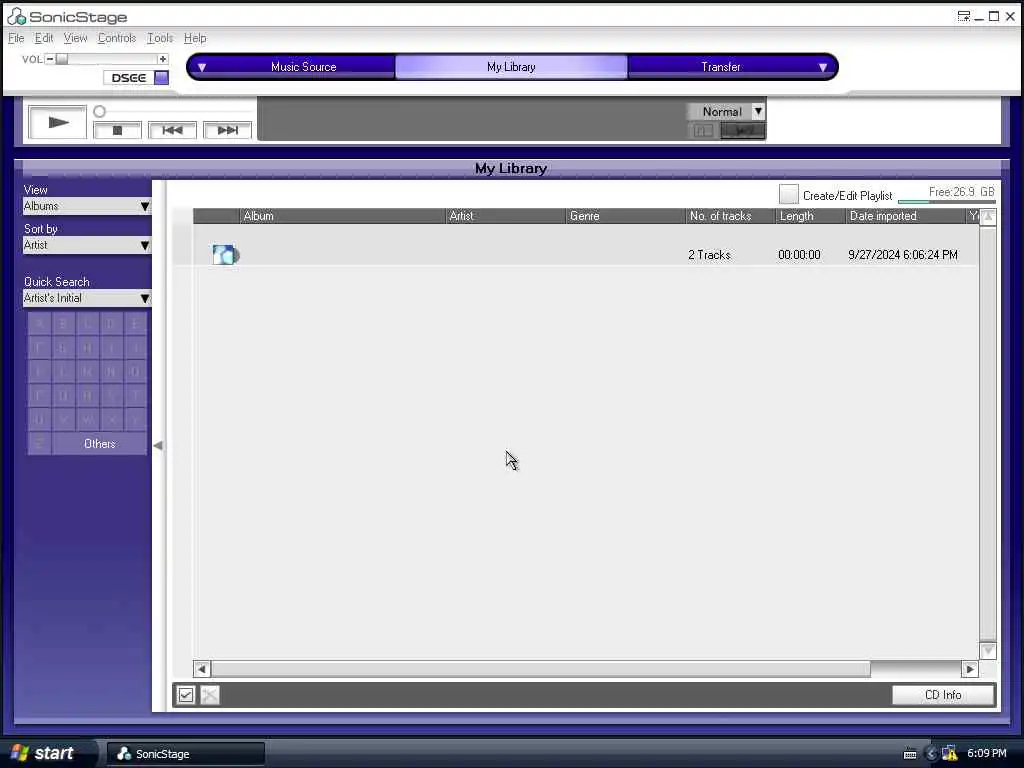Image resolution: width=1024 pixels, height=768 pixels.
Task: Open the security alert tray icon
Action: (950, 754)
